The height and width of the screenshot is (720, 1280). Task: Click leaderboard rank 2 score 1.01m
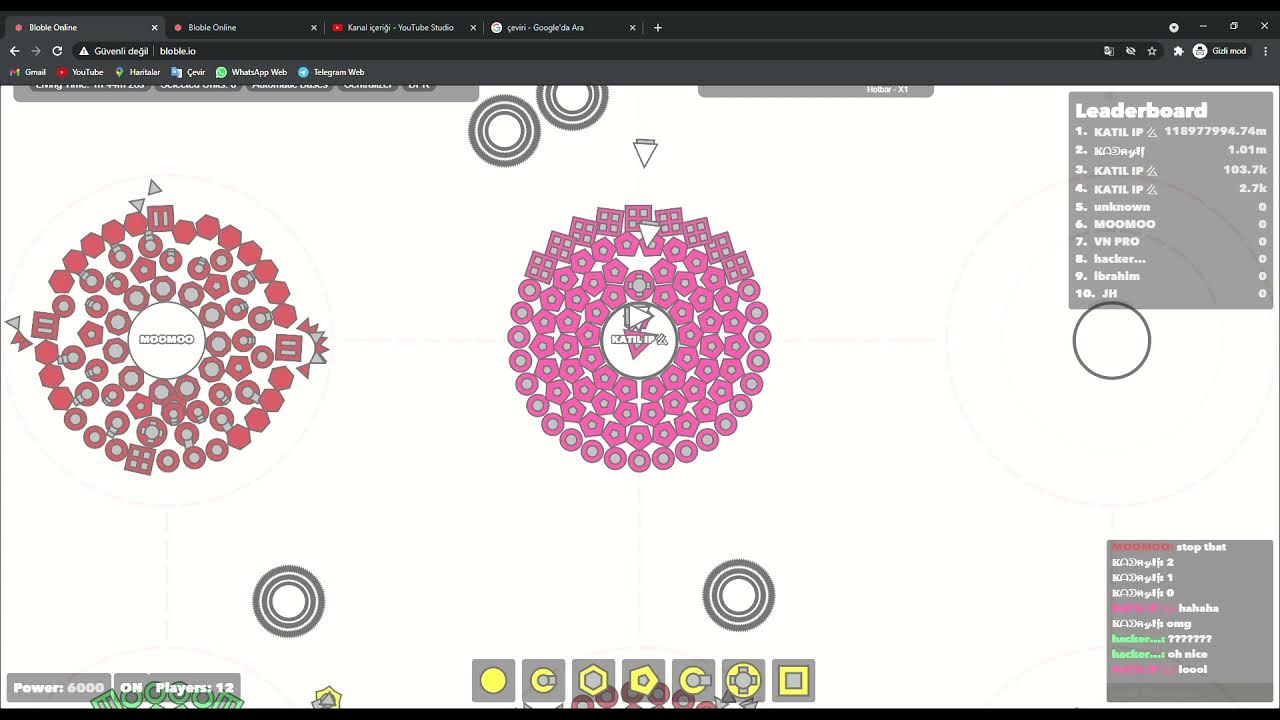(x=1247, y=150)
